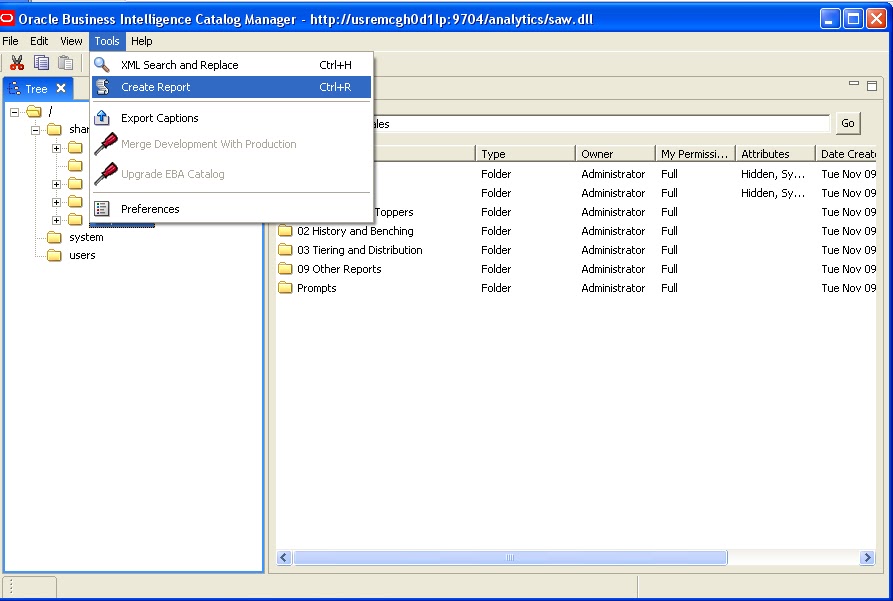
Task: Sort by My Permissions column header
Action: click(x=695, y=154)
